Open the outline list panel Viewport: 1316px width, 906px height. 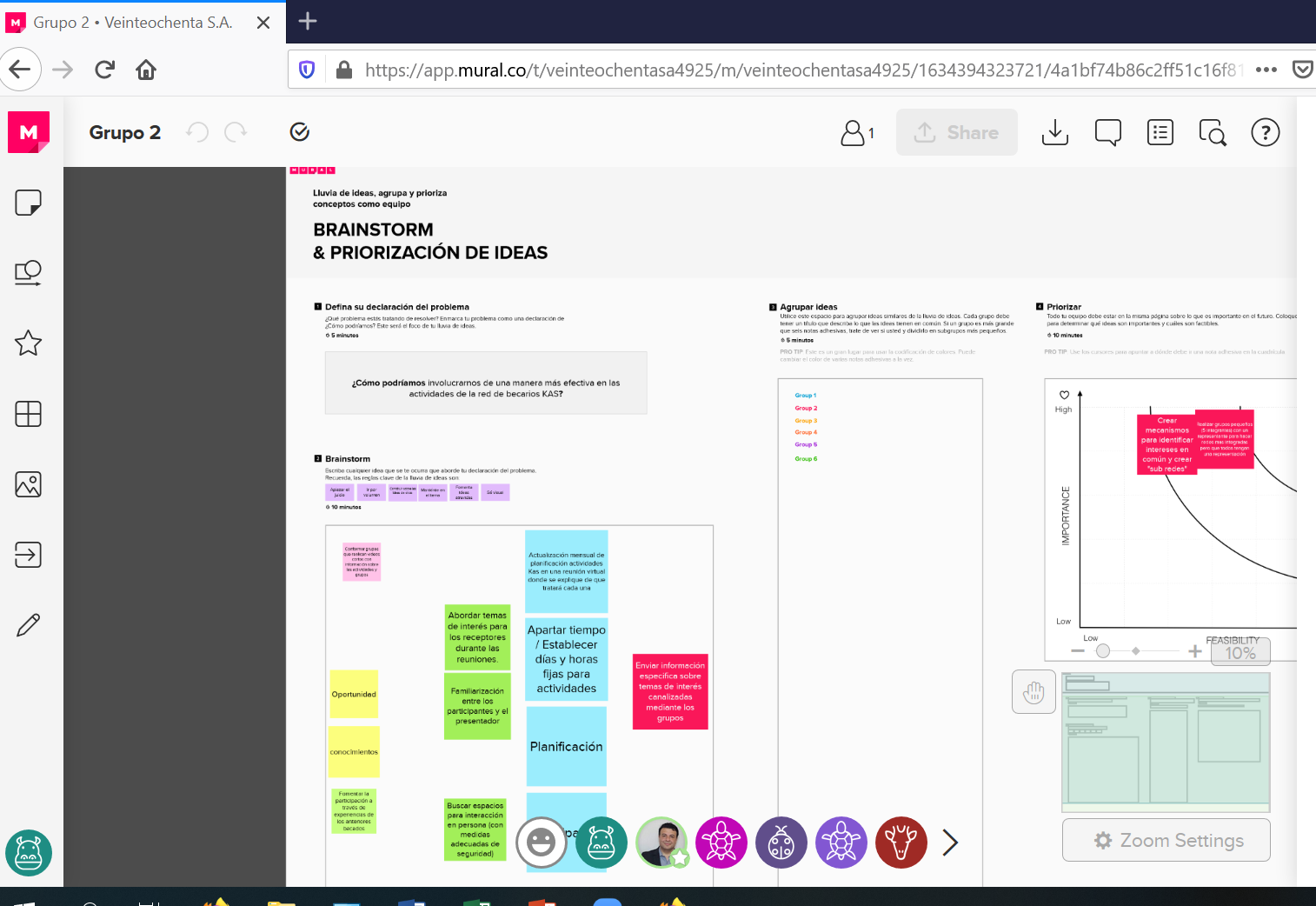1160,132
